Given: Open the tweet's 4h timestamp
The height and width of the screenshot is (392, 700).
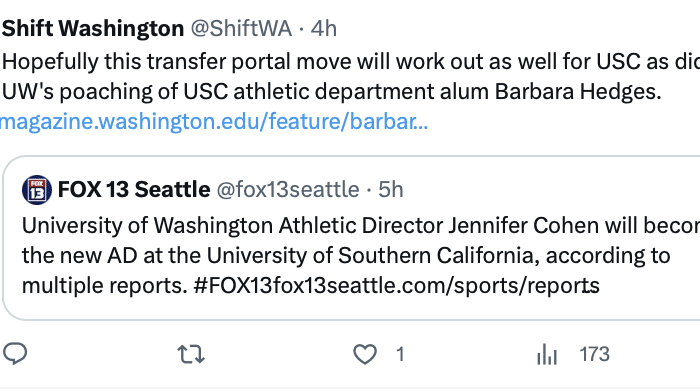Looking at the screenshot, I should [324, 29].
